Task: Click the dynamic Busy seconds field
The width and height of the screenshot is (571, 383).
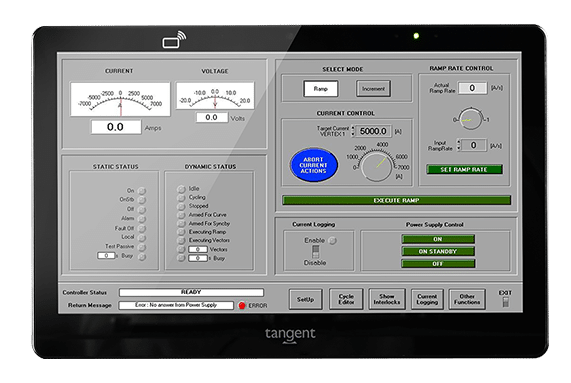Action: [x=198, y=258]
